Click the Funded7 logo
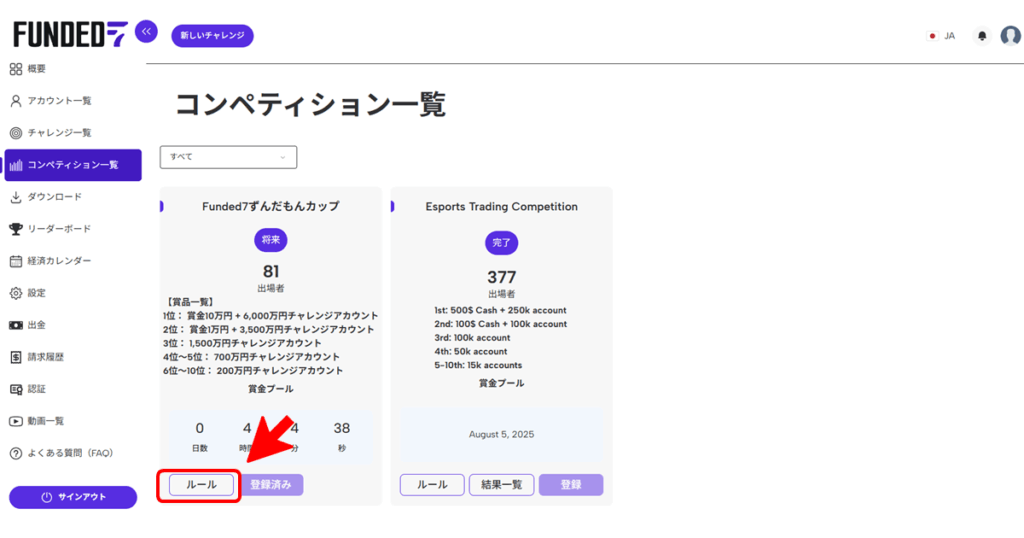The width and height of the screenshot is (1024, 538). click(71, 35)
